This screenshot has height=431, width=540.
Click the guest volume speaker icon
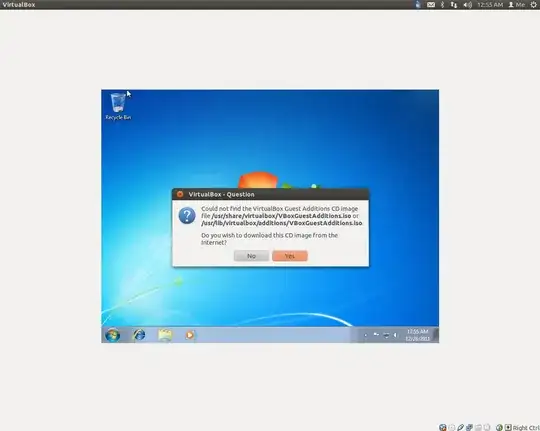(395, 335)
